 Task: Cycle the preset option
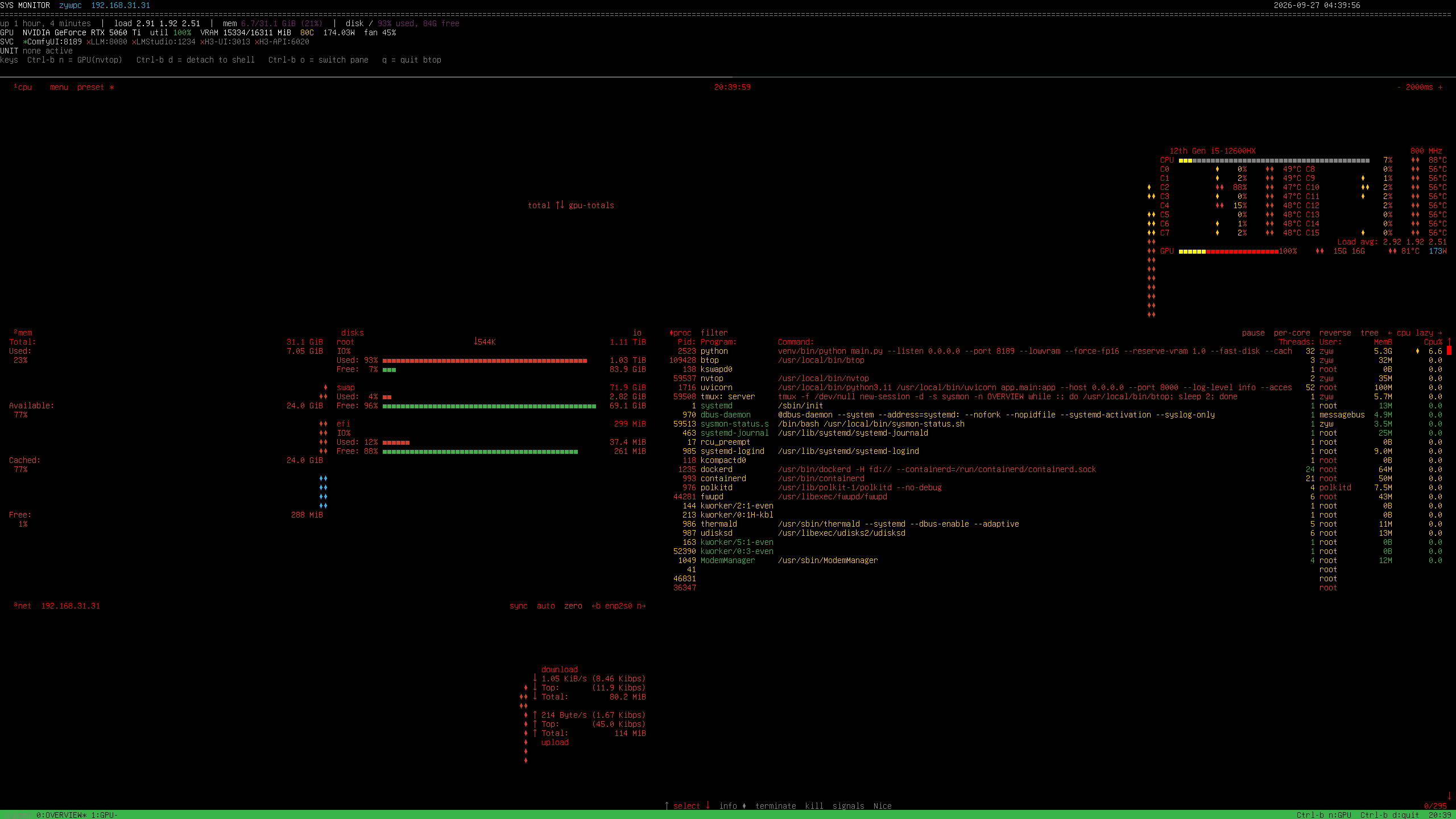(x=96, y=87)
